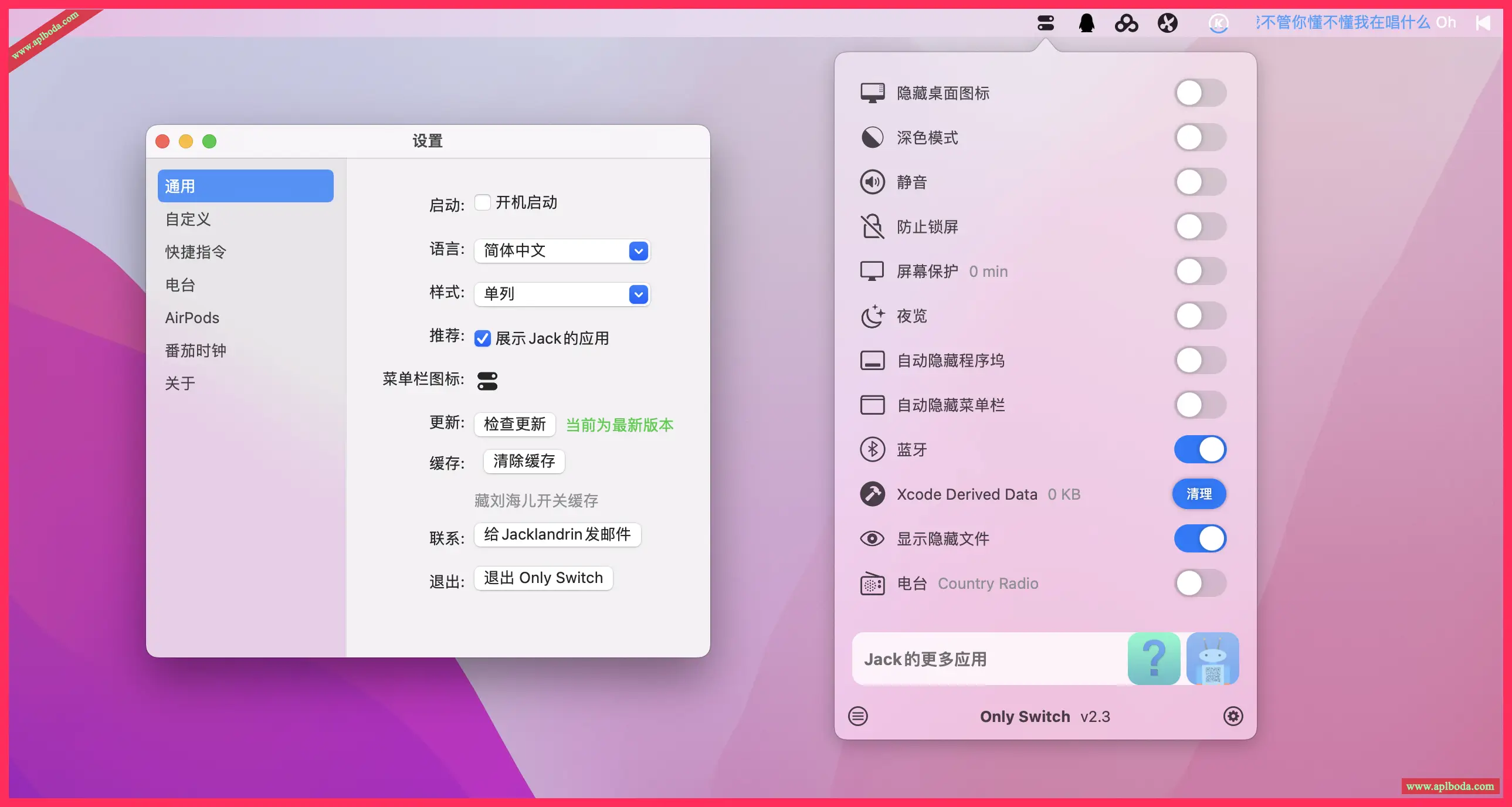Open the question mark app in Jack's apps
The image size is (1512, 807).
pos(1154,659)
